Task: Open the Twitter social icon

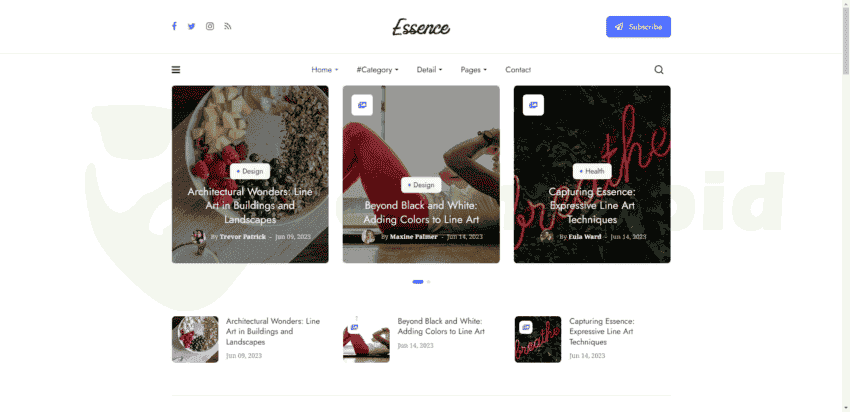Action: pyautogui.click(x=191, y=26)
